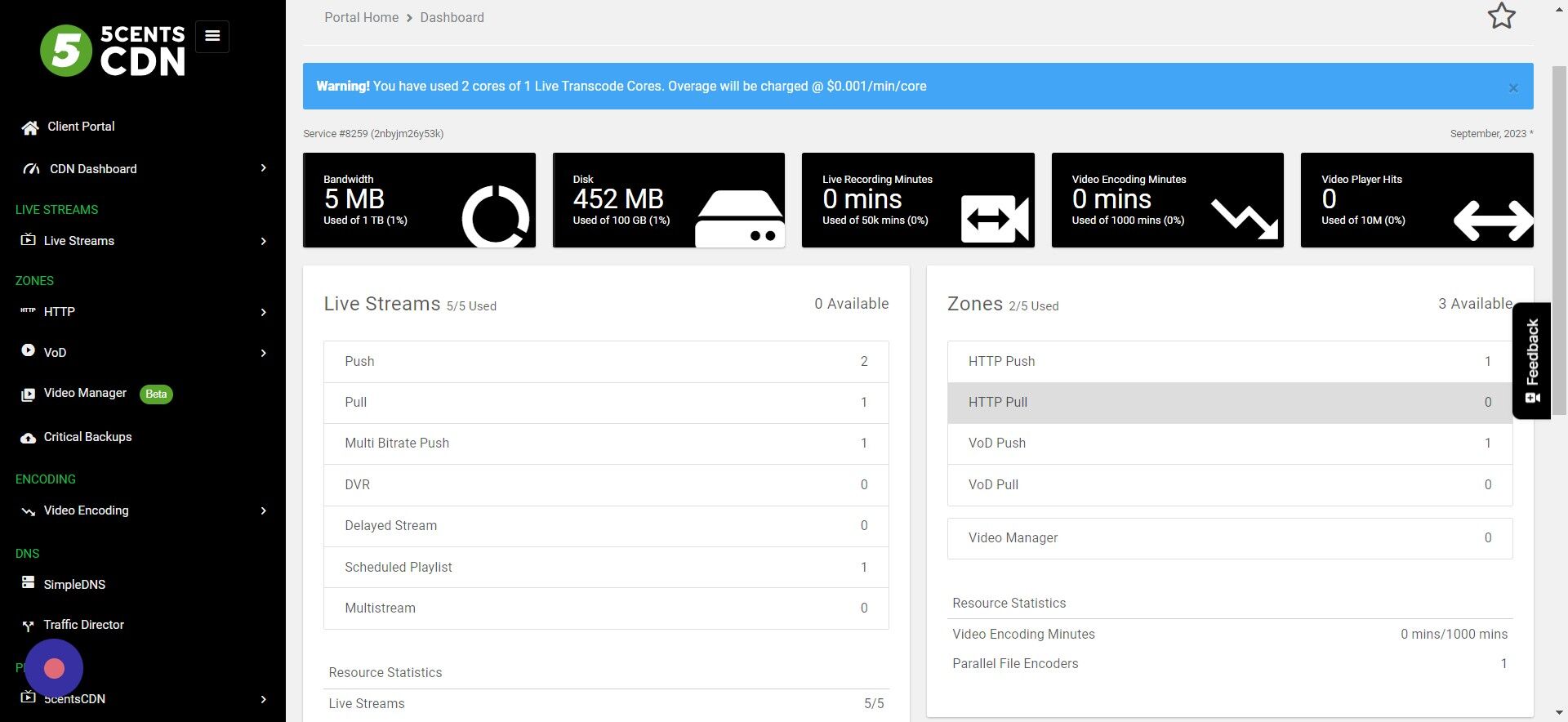Select the Multi Bitrate Push row

(606, 443)
